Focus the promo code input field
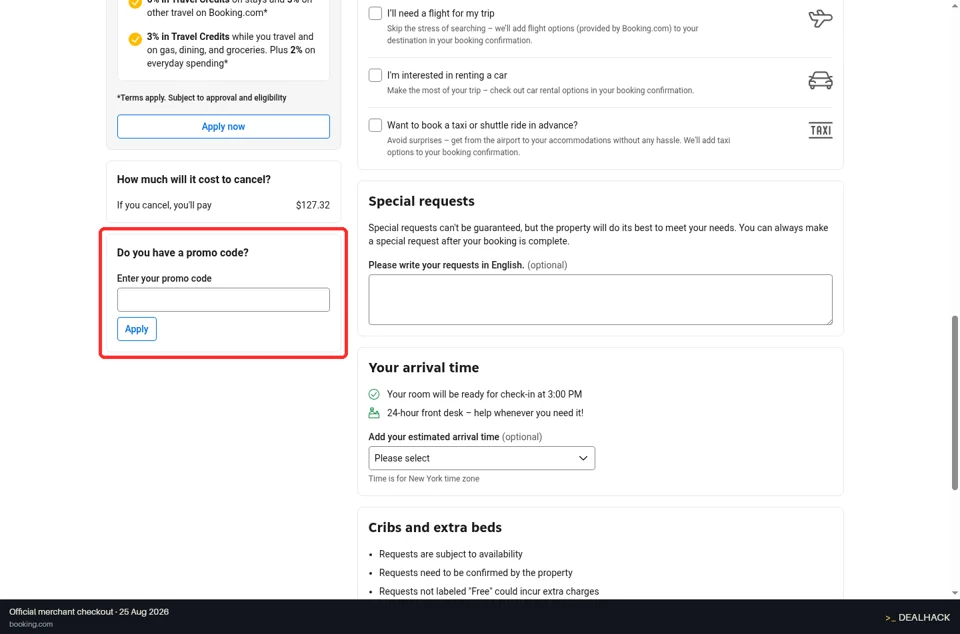This screenshot has width=960, height=634. pyautogui.click(x=223, y=300)
